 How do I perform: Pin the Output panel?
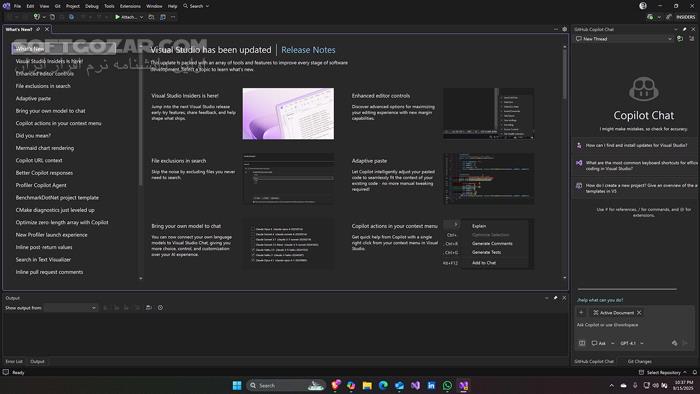(555, 298)
